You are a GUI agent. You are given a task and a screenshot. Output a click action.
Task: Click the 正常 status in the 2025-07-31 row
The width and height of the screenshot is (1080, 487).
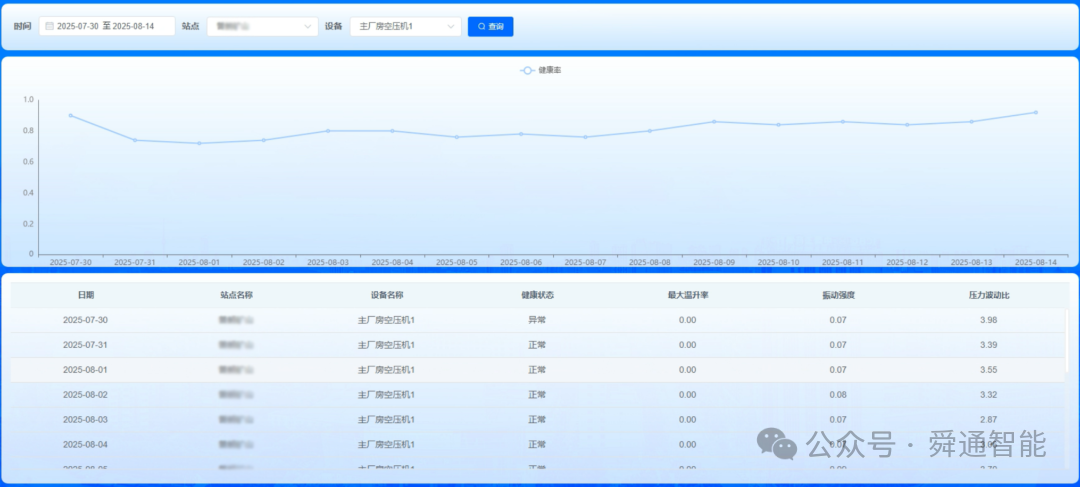(537, 345)
